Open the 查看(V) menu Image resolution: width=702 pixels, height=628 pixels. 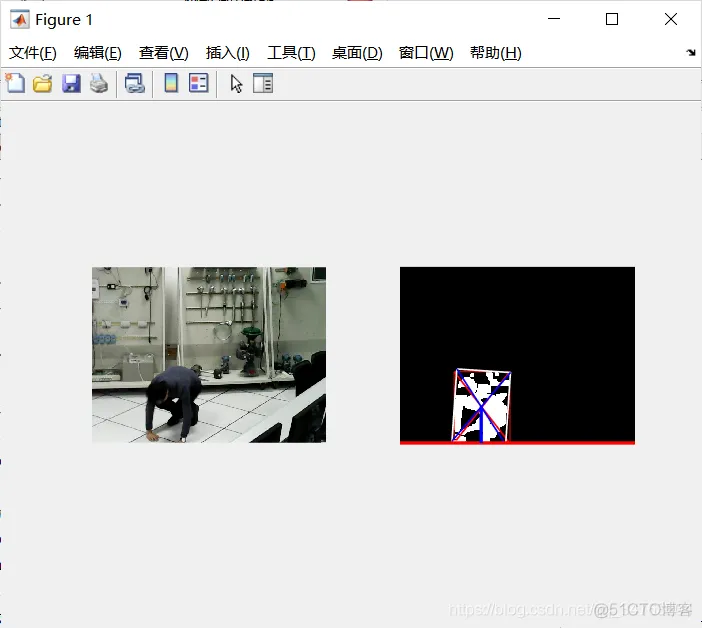[163, 53]
